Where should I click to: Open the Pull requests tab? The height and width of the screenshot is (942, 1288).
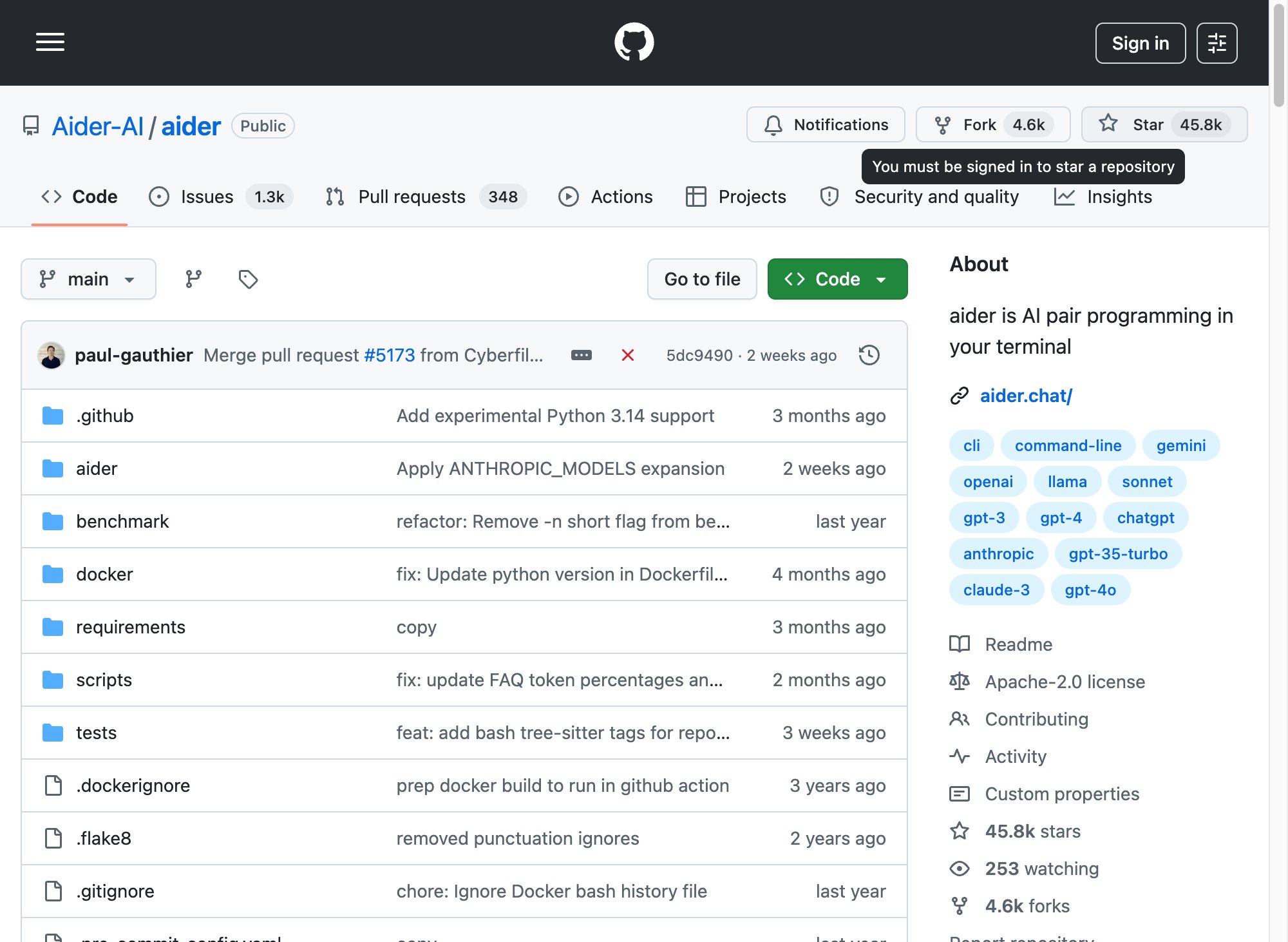click(426, 197)
